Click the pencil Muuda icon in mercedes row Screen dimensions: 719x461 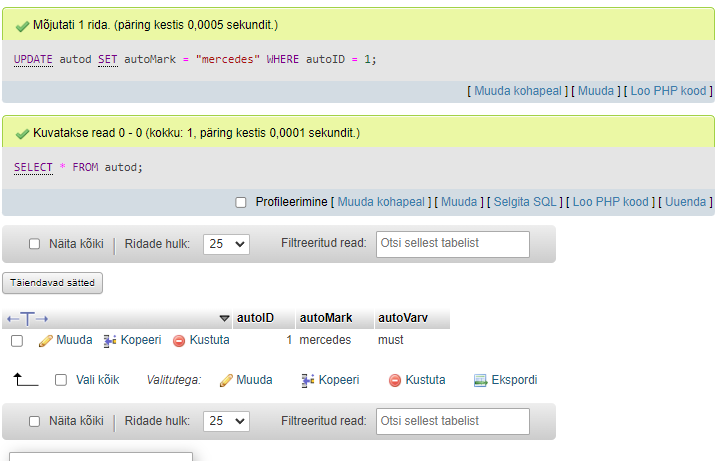[45, 341]
